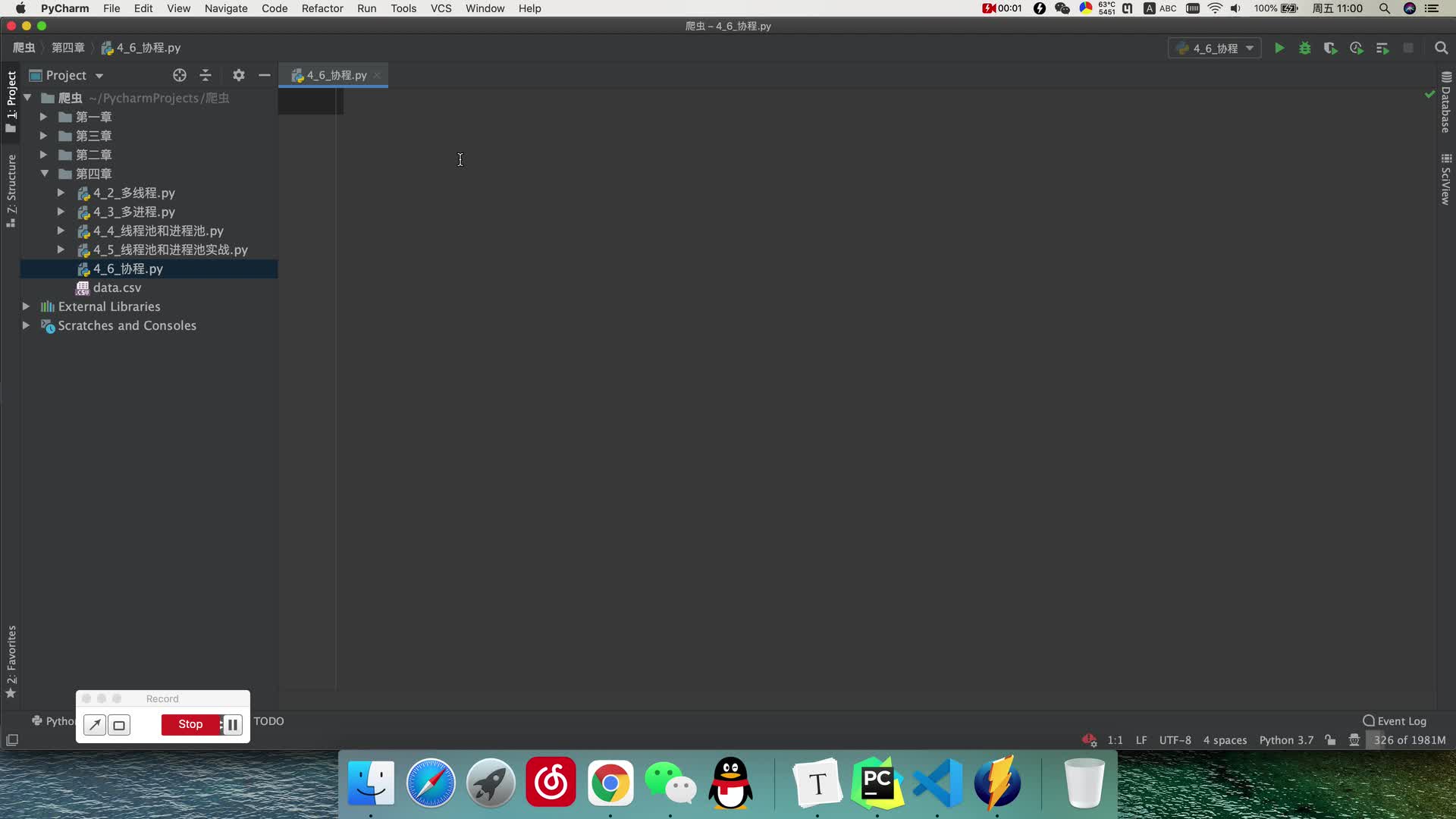Click the Profile run icon

click(x=1357, y=48)
